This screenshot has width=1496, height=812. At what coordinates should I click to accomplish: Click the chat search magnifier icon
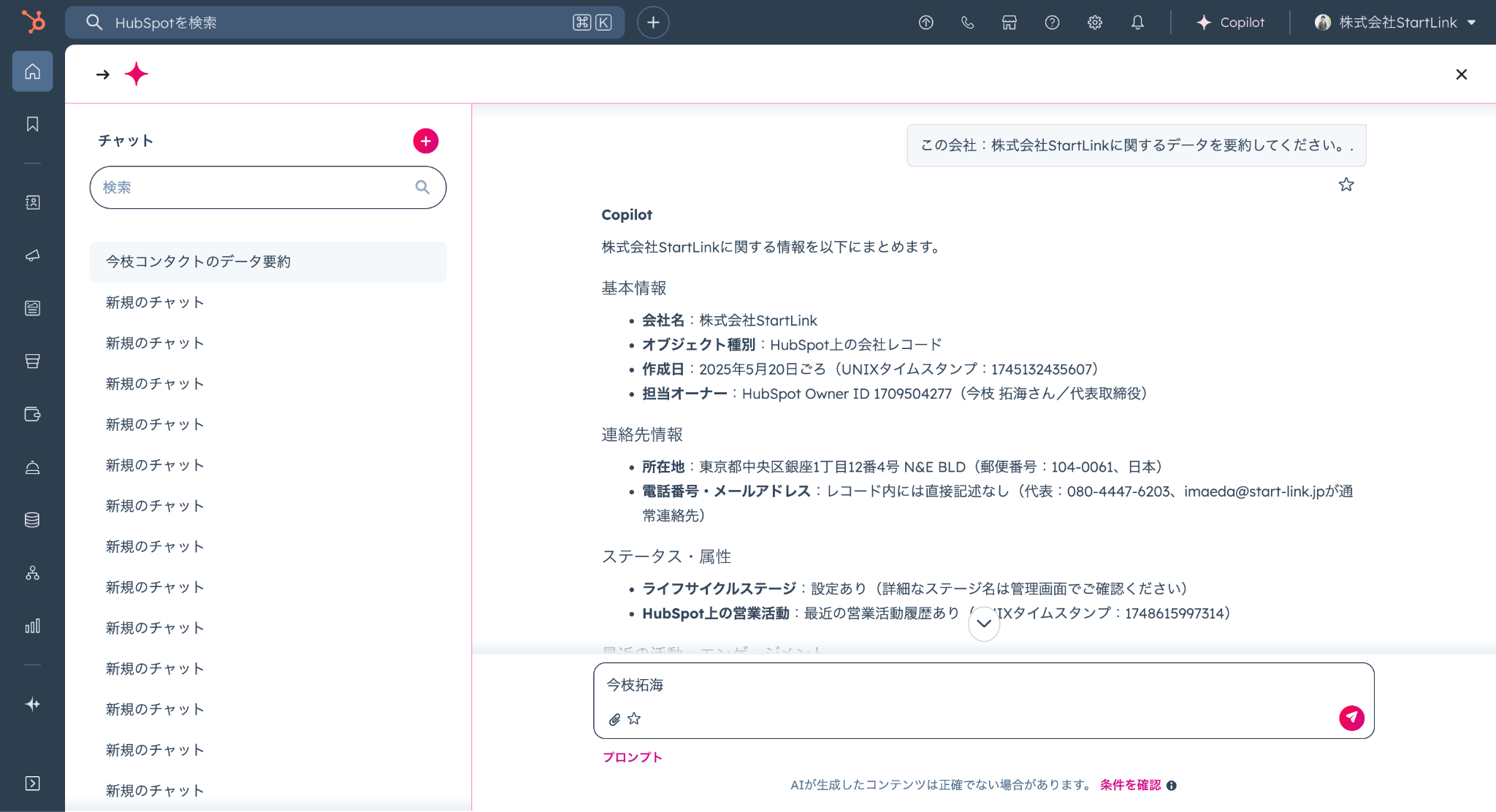click(422, 187)
